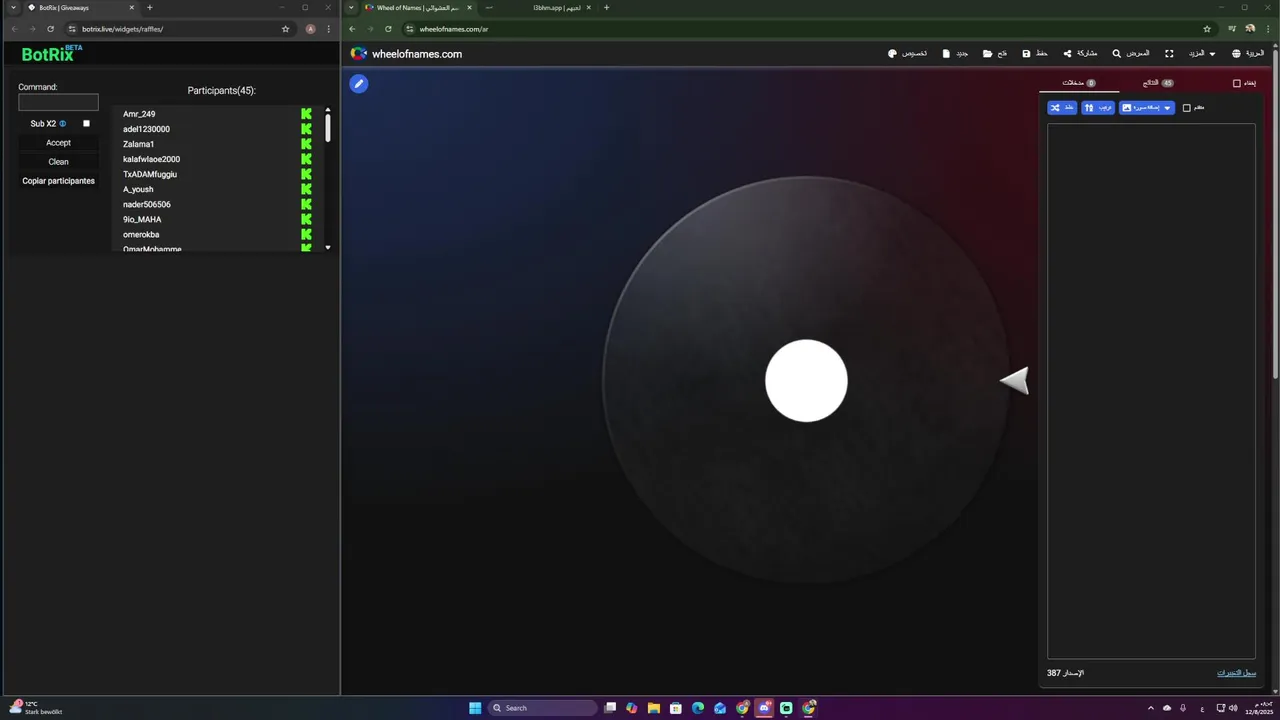The height and width of the screenshot is (720, 1280).
Task: Click the Kick icon next to 9io_MAHA
Action: click(307, 219)
